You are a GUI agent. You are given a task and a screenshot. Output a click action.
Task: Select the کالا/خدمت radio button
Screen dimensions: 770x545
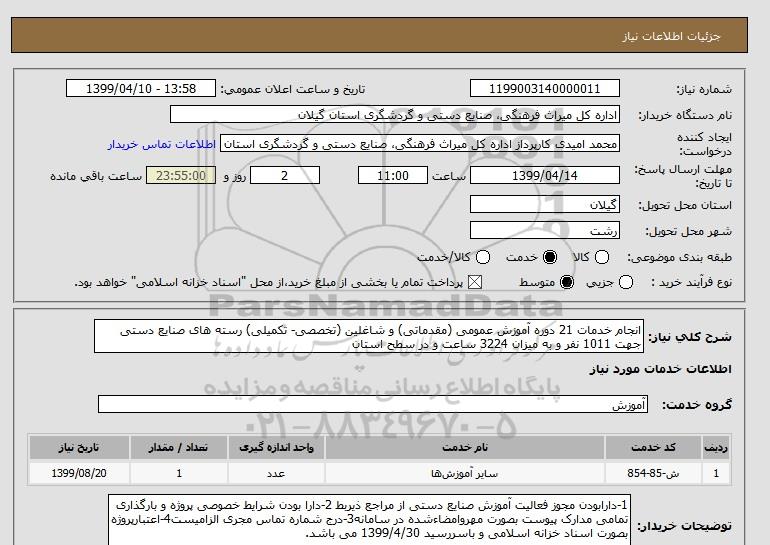tap(483, 257)
